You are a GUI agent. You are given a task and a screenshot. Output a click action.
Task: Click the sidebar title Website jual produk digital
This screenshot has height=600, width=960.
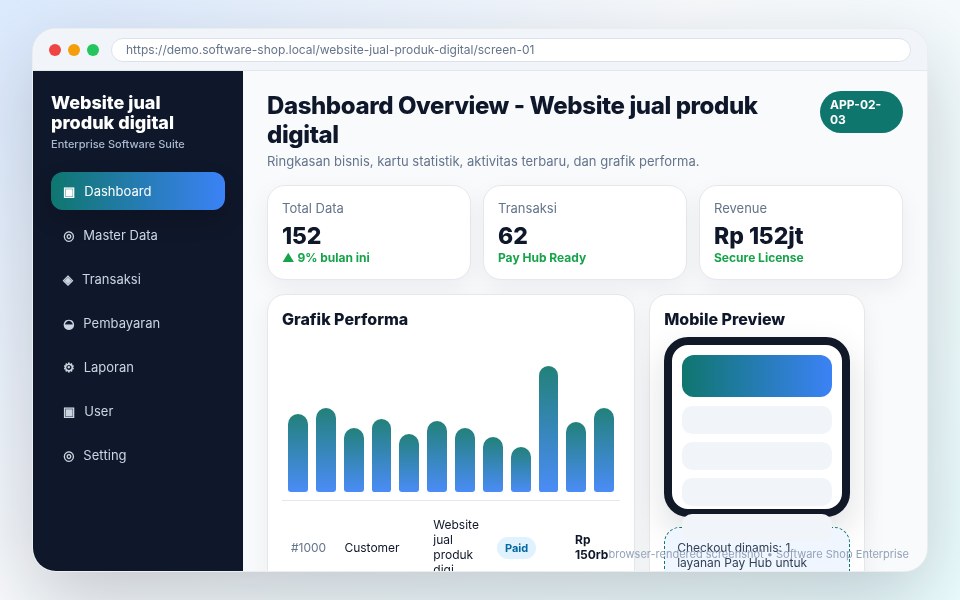click(113, 113)
